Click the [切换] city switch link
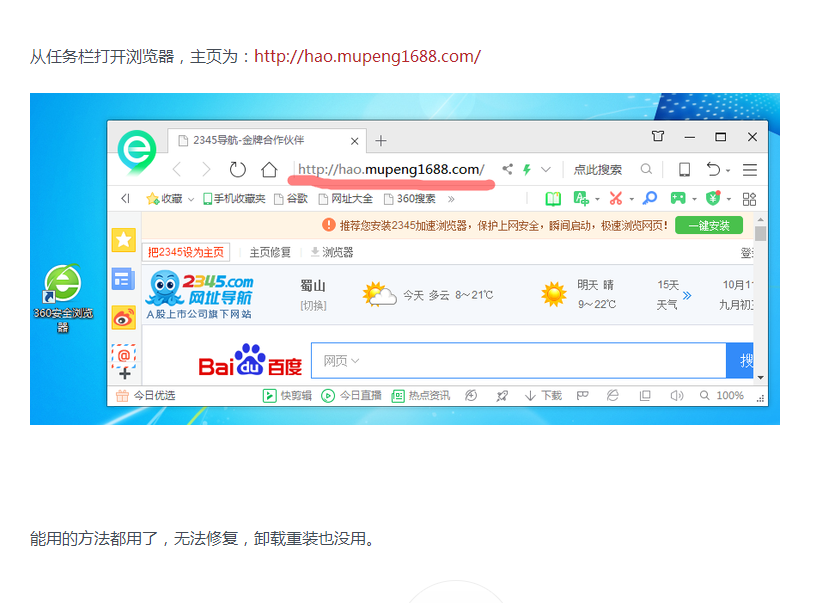The image size is (837, 603). [313, 305]
